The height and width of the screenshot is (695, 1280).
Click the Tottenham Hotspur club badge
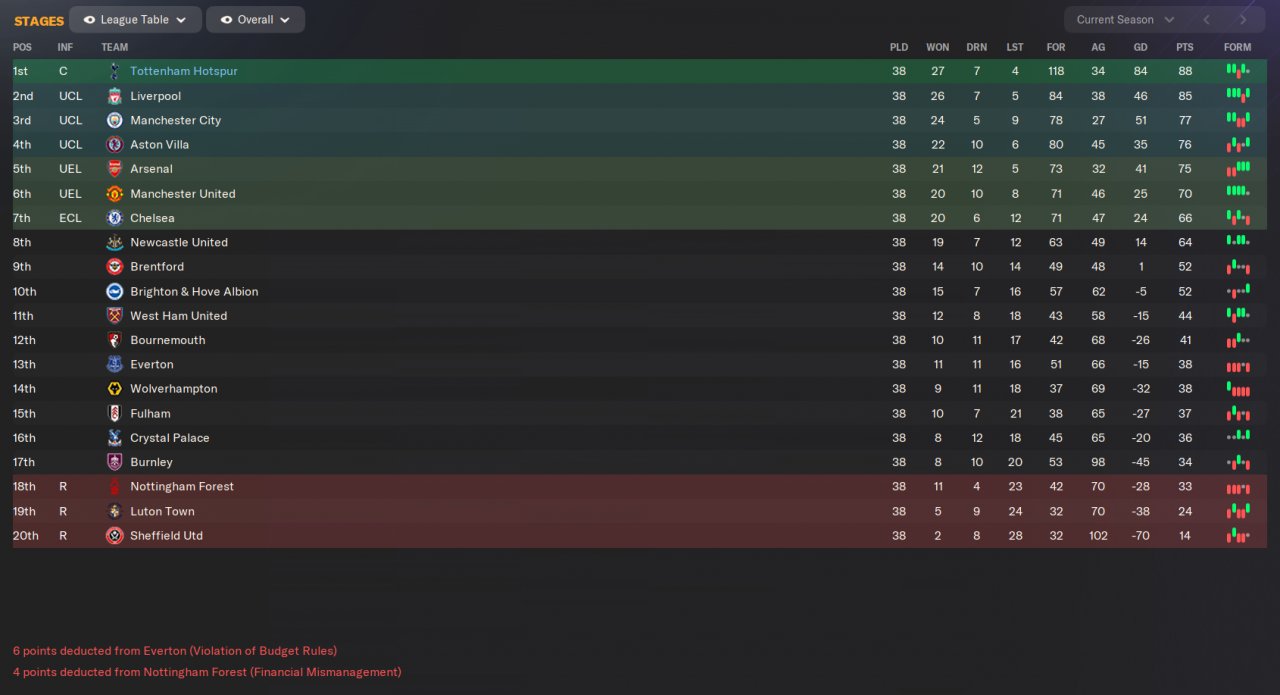click(114, 71)
